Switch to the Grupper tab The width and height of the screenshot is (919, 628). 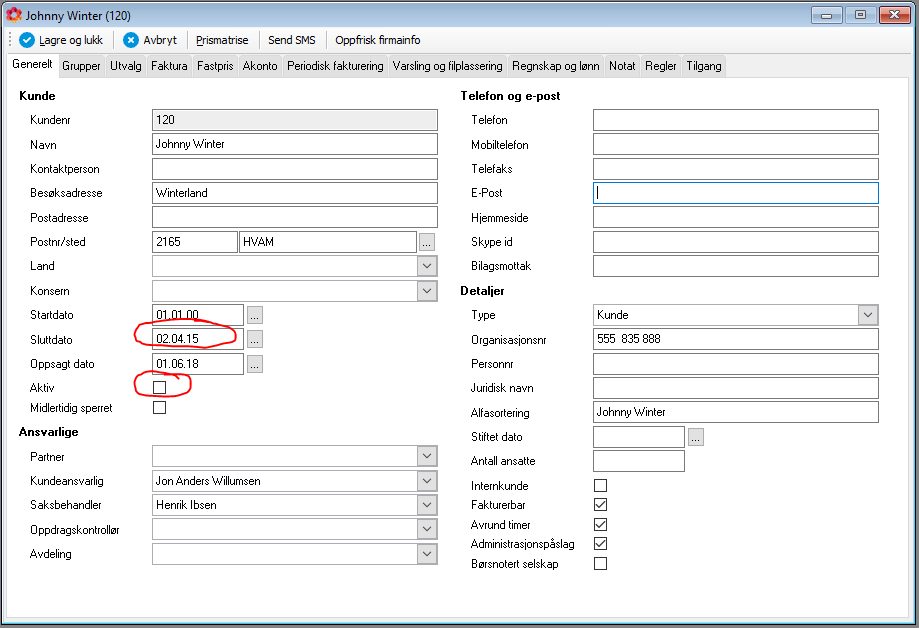click(81, 66)
